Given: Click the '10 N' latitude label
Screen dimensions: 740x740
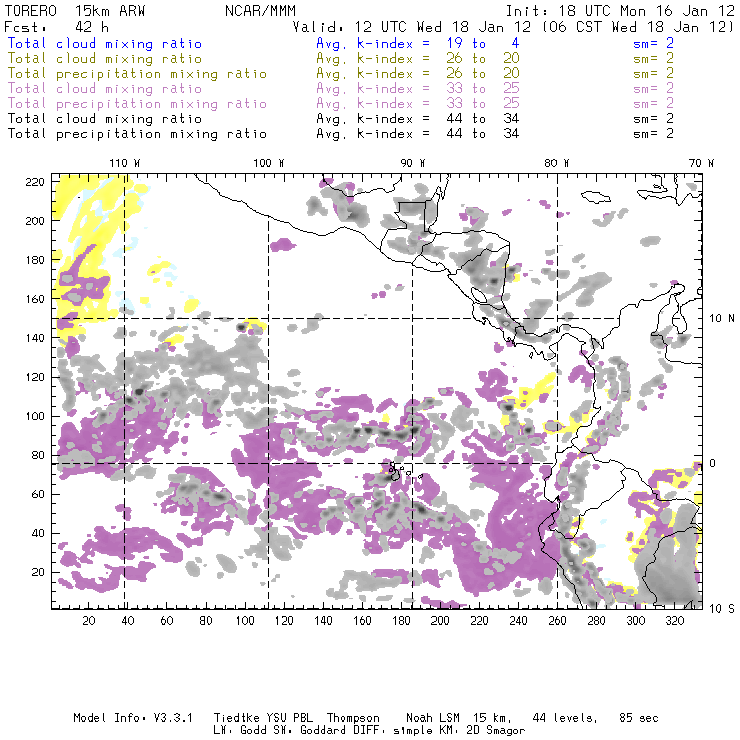Looking at the screenshot, I should point(722,319).
